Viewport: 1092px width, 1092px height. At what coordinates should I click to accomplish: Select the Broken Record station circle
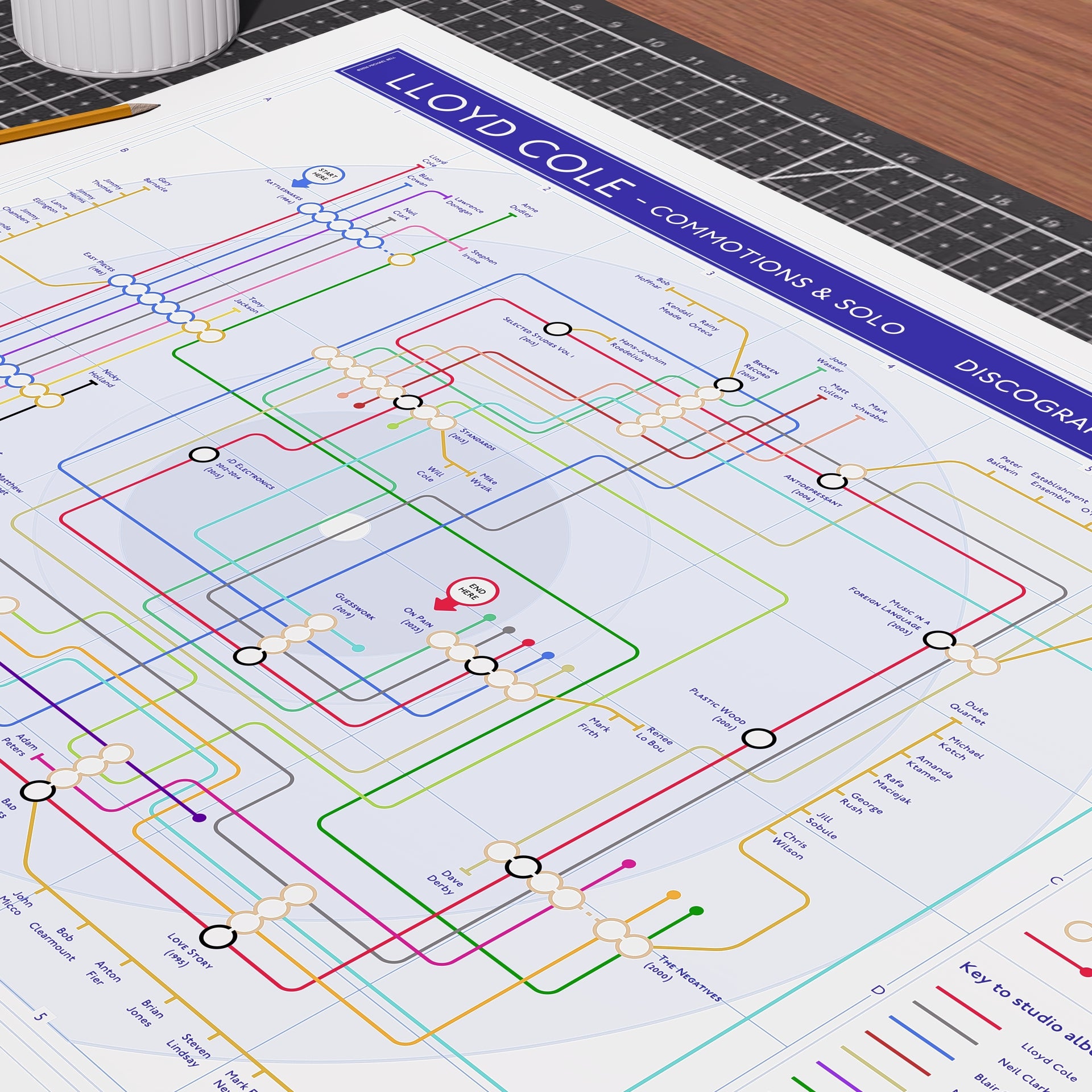coord(728,384)
